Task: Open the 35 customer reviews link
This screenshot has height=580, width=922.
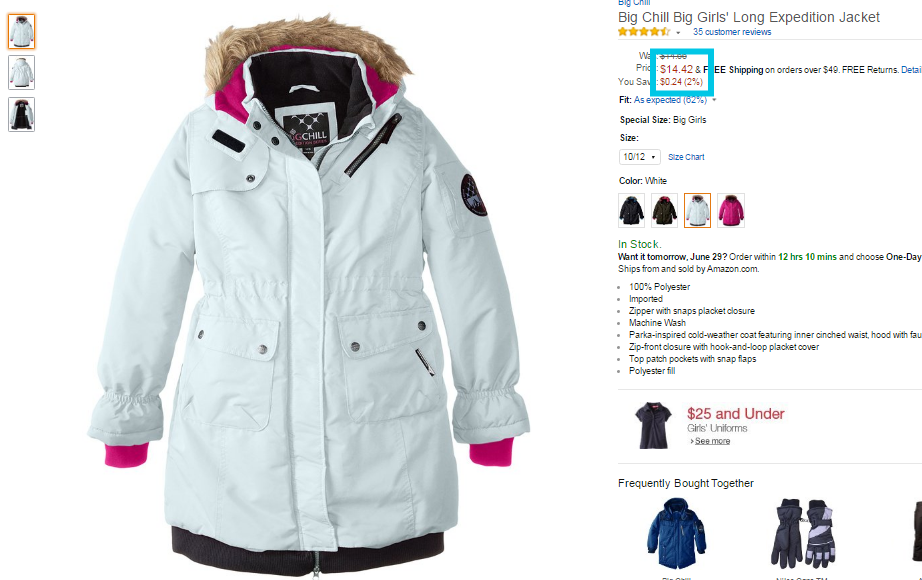Action: click(732, 32)
